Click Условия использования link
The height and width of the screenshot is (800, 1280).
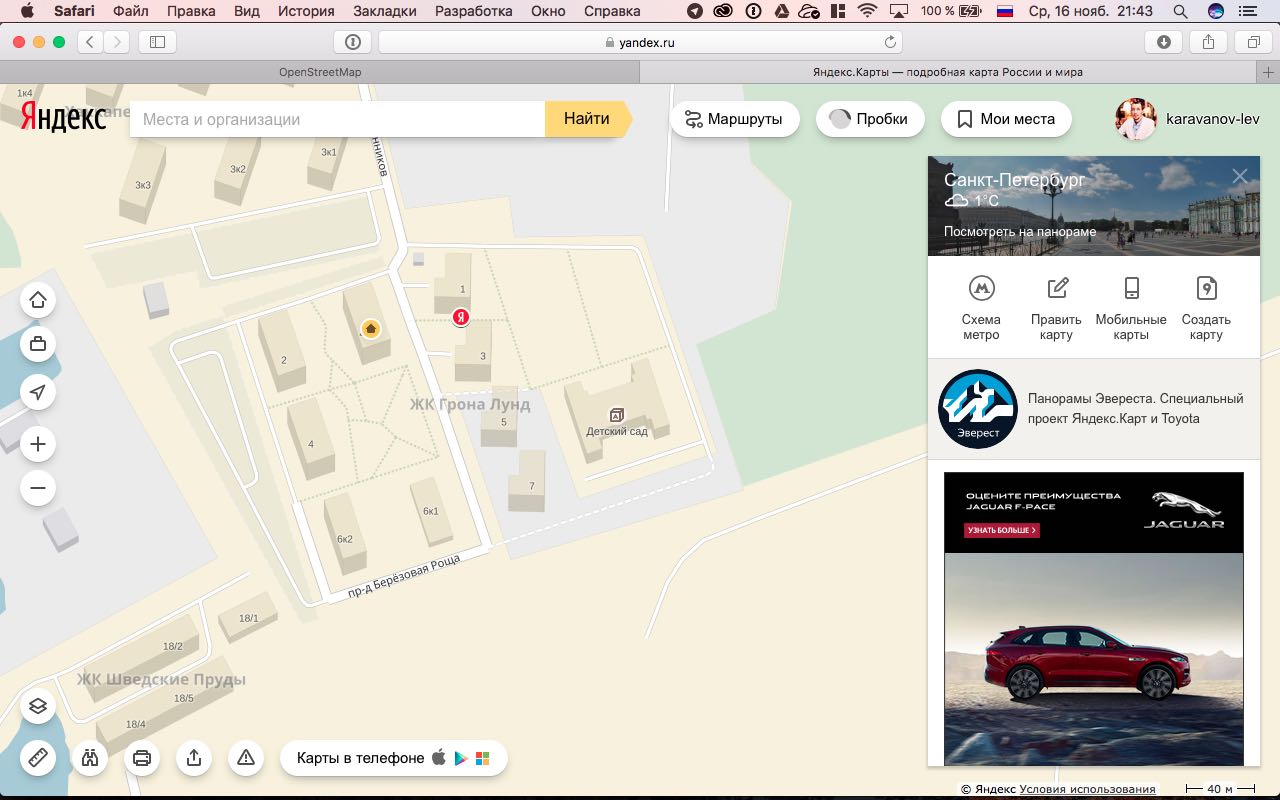tap(1087, 789)
